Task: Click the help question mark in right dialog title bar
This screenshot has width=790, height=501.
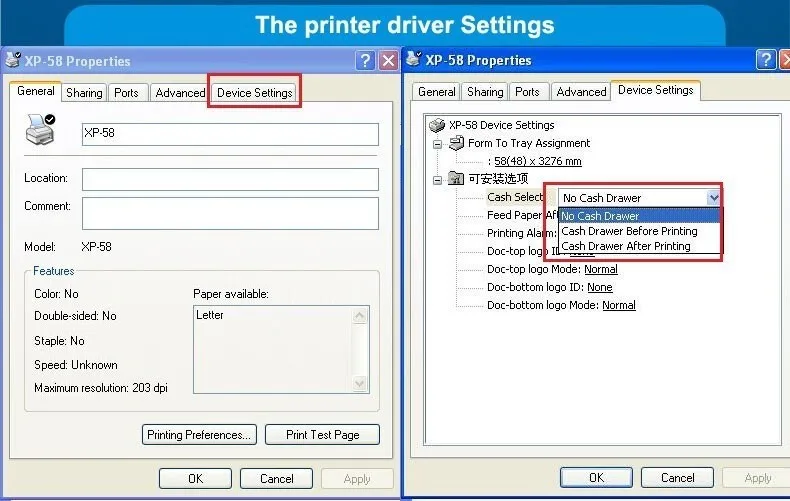Action: (x=765, y=59)
